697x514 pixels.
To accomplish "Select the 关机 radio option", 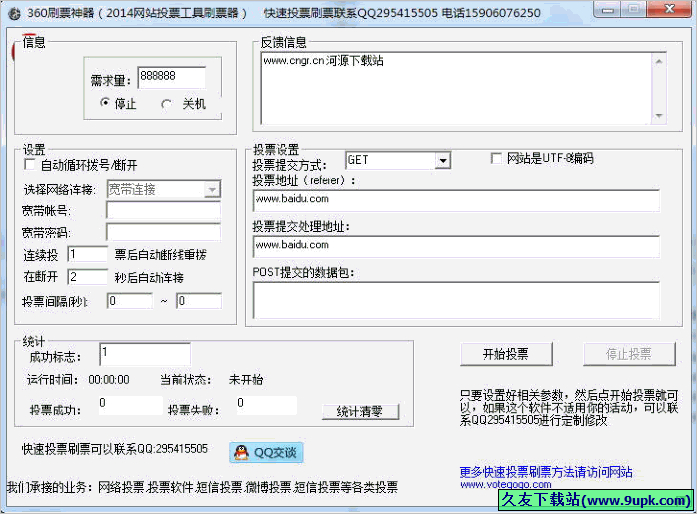I will coord(166,104).
